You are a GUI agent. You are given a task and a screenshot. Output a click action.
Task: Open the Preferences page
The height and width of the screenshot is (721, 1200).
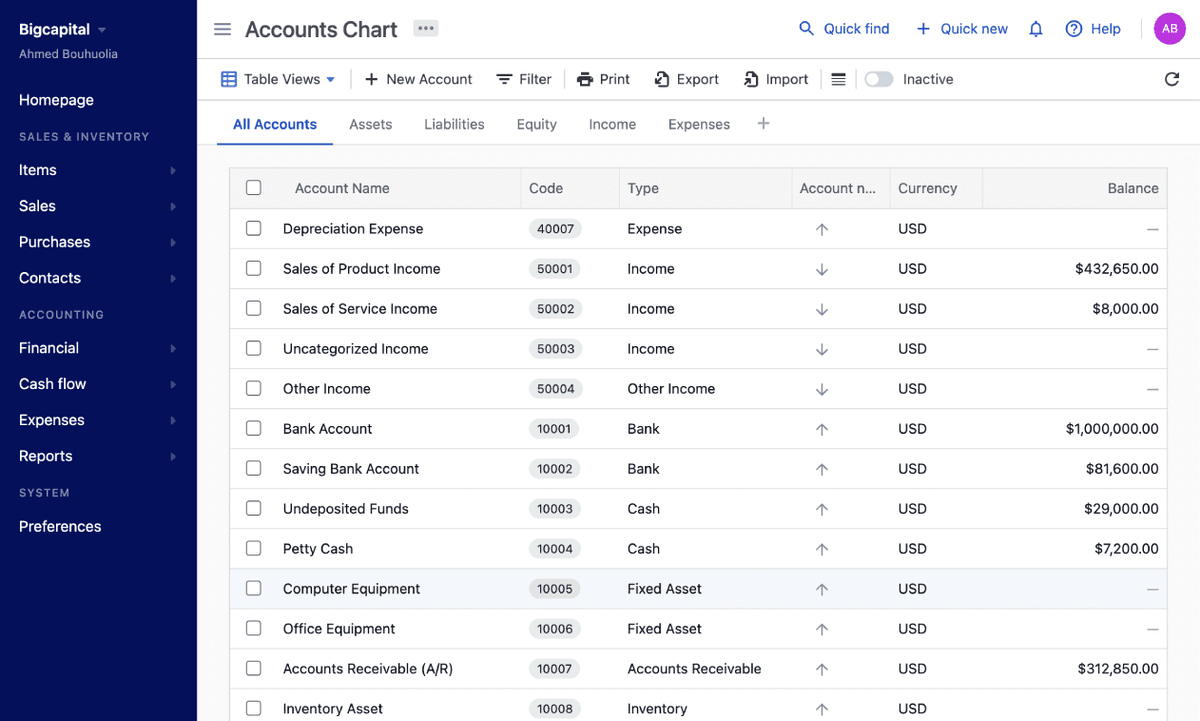click(x=59, y=526)
